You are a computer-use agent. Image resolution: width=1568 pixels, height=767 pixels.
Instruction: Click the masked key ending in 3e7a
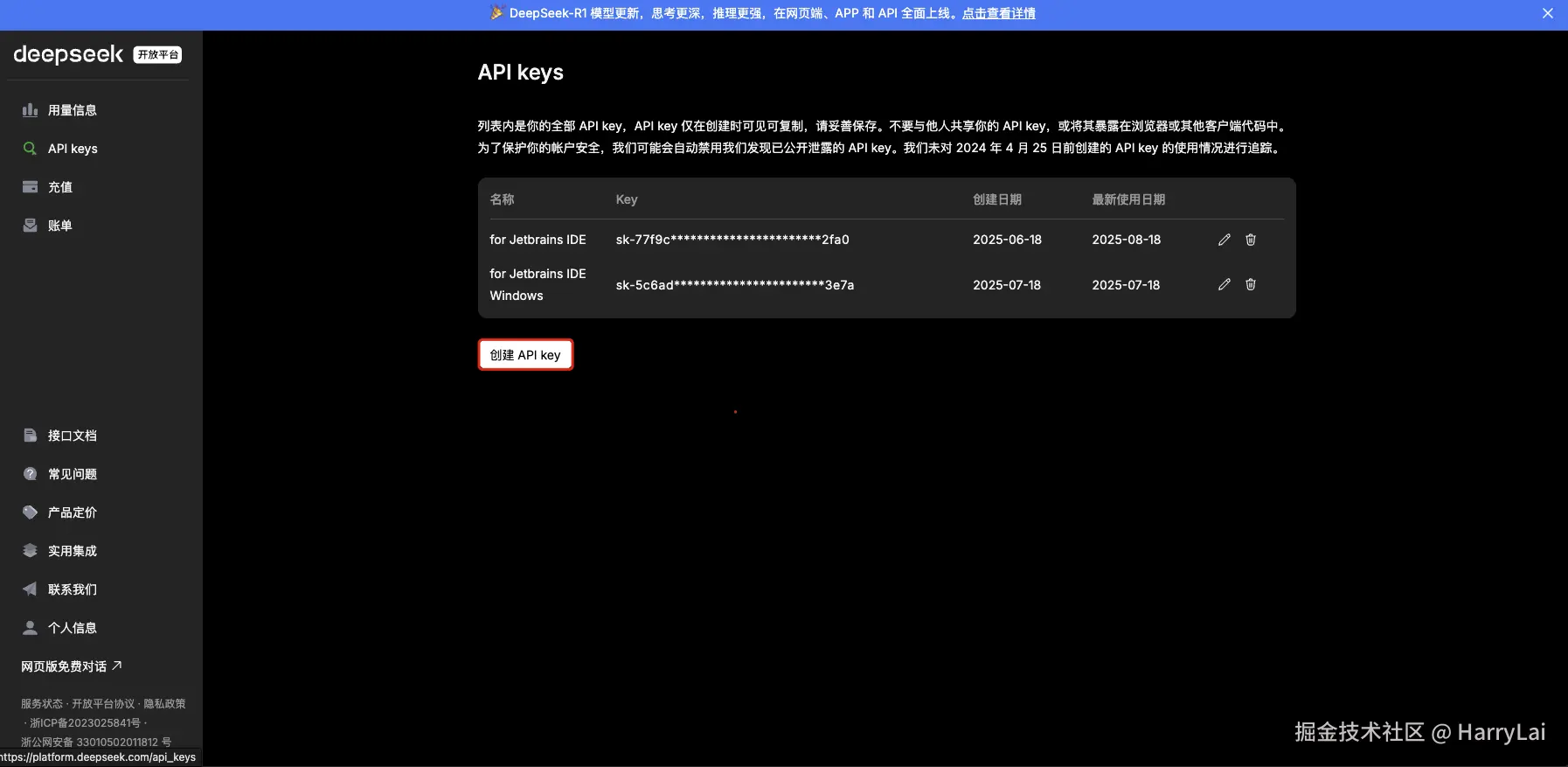click(735, 285)
